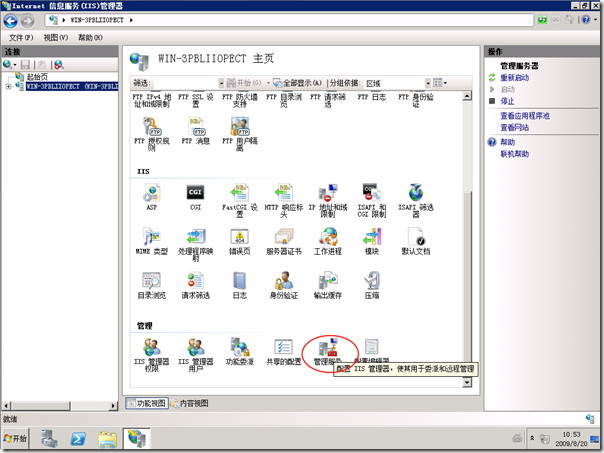Click 联机帮助 link

pos(514,154)
